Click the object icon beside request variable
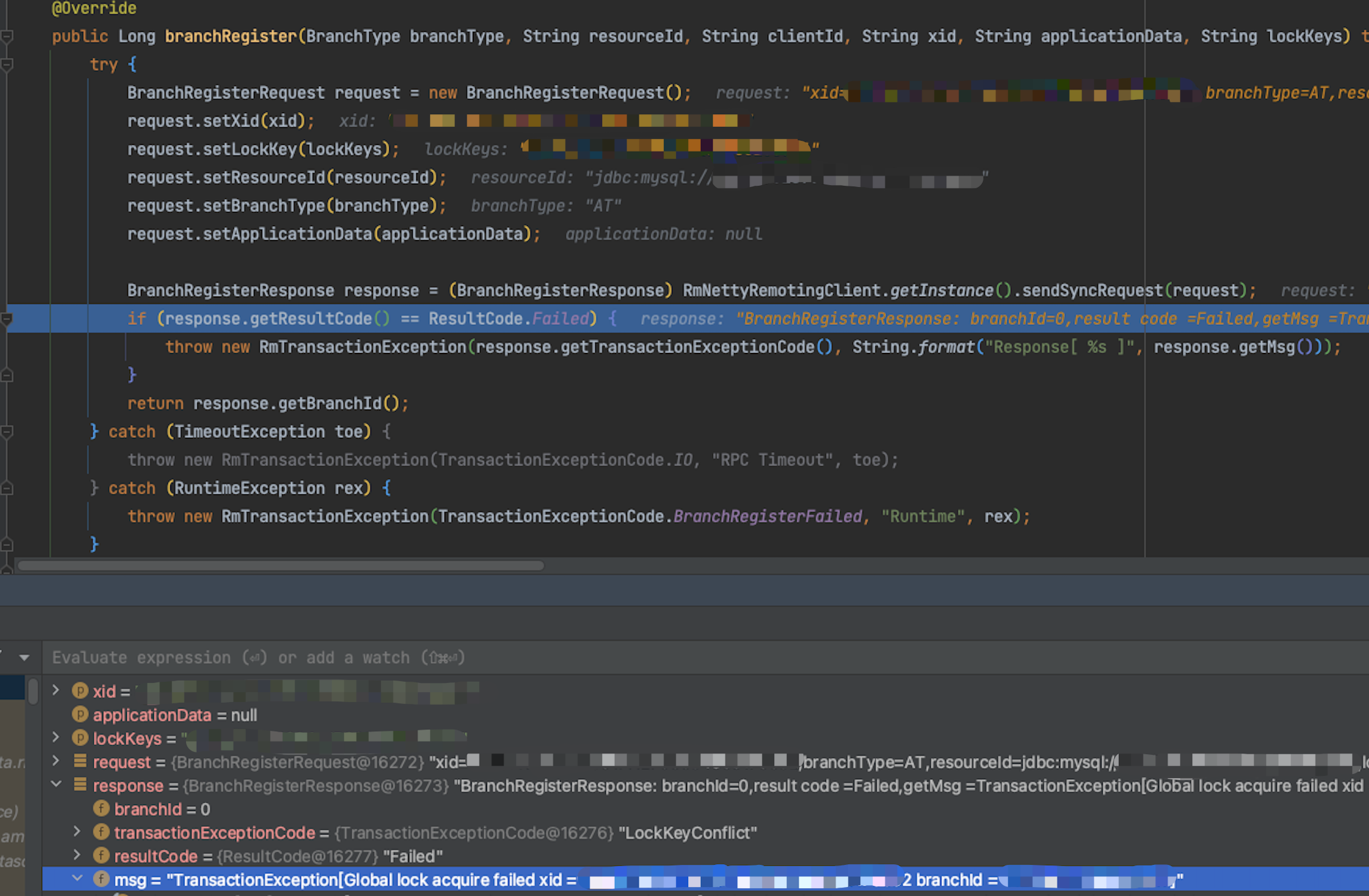The height and width of the screenshot is (896, 1369). click(80, 761)
